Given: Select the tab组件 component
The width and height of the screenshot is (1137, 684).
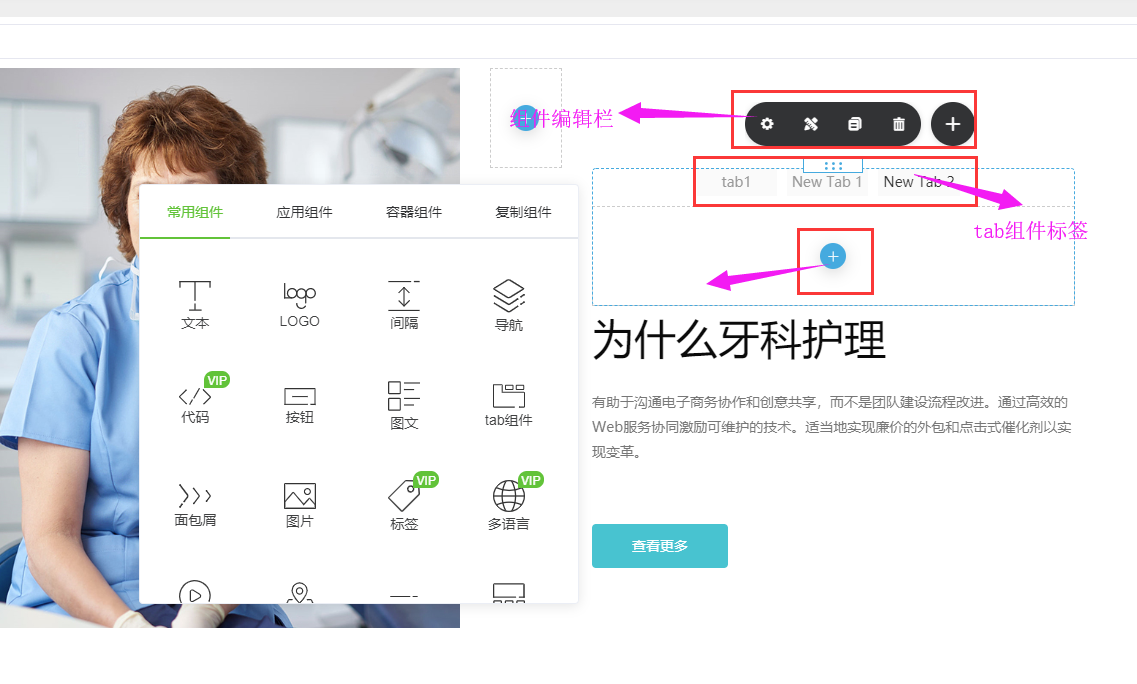Looking at the screenshot, I should point(508,405).
